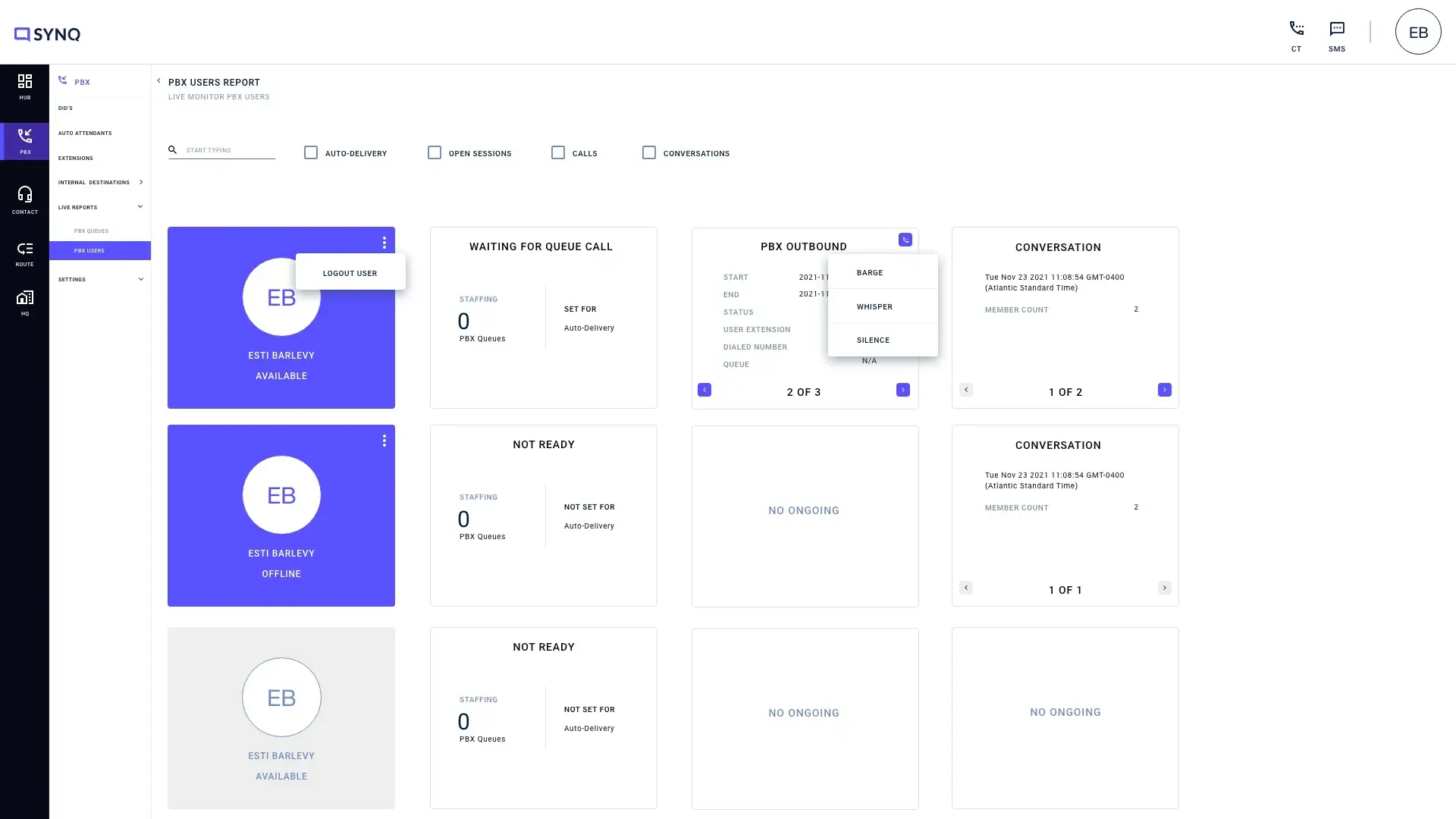The width and height of the screenshot is (1456, 819).
Task: Enable the Calls filter checkbox
Action: coord(558,152)
